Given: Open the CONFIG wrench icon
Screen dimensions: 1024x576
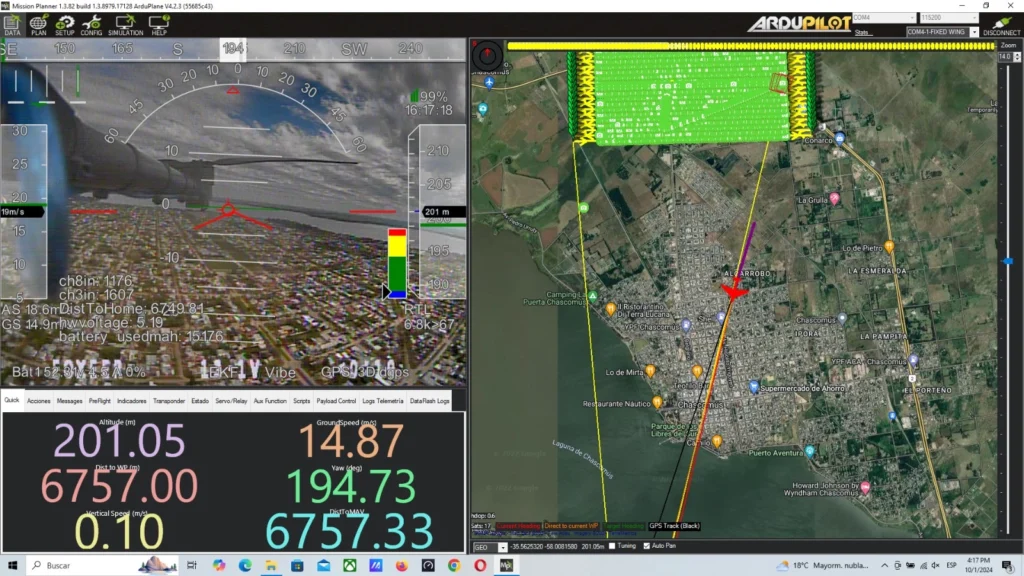Looking at the screenshot, I should 91,25.
